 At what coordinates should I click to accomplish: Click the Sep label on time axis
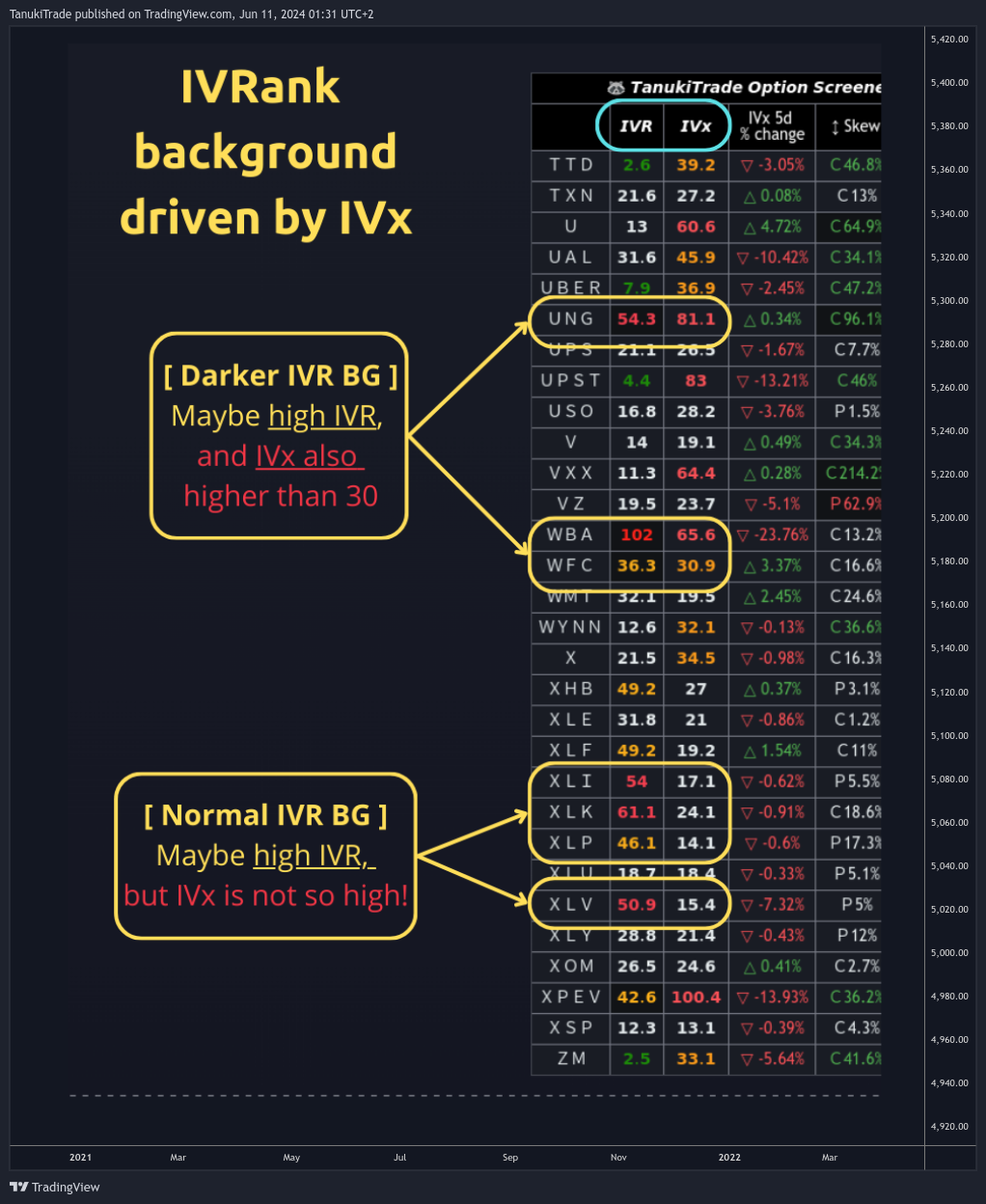tap(510, 1158)
